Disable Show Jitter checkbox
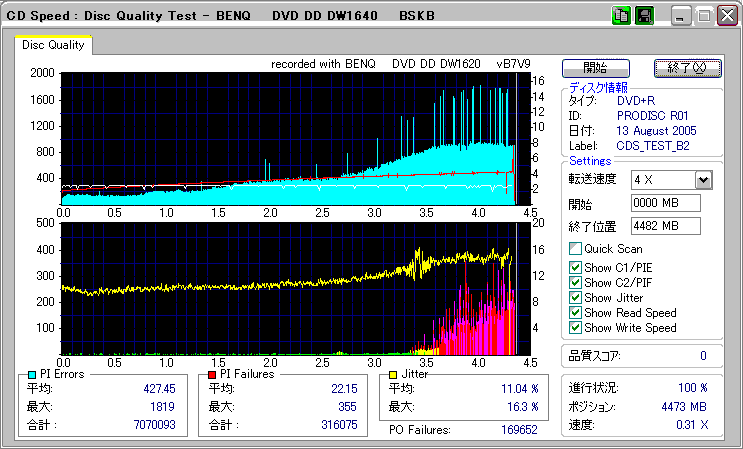Screen dimensions: 743x449 pyautogui.click(x=575, y=297)
